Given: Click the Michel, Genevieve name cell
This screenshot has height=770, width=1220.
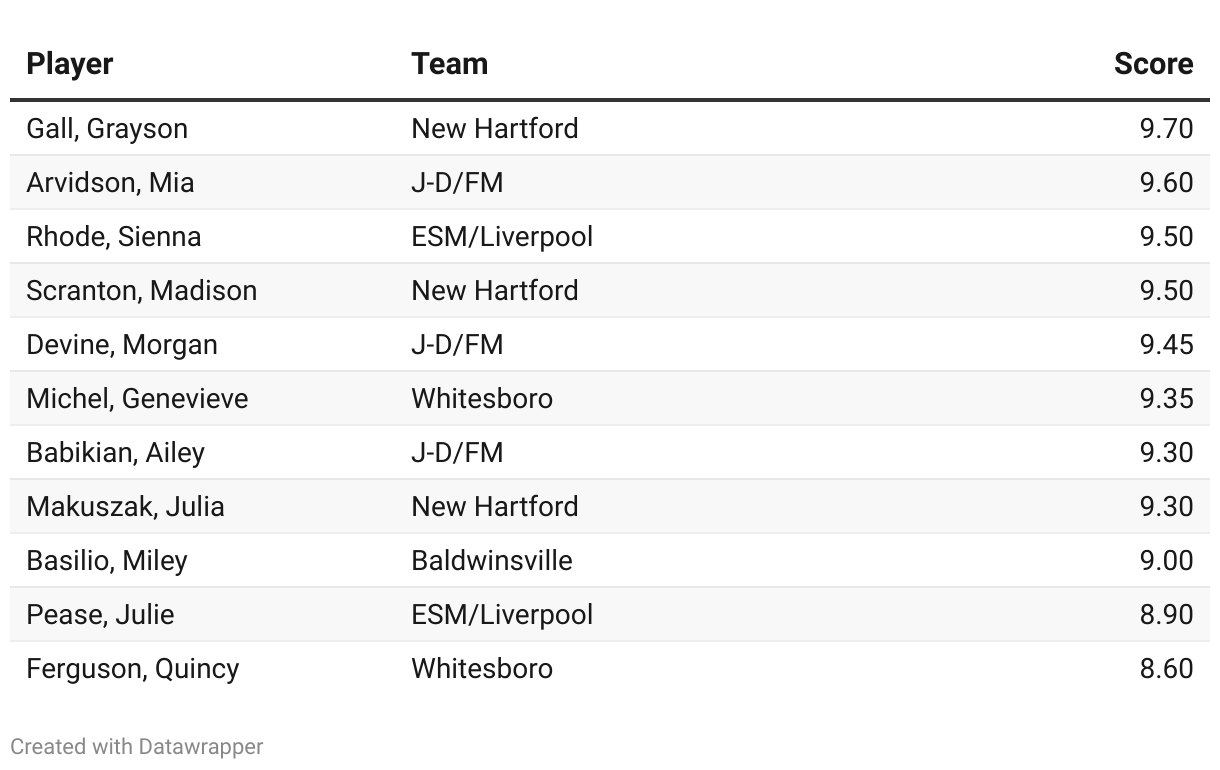Looking at the screenshot, I should (x=137, y=399).
